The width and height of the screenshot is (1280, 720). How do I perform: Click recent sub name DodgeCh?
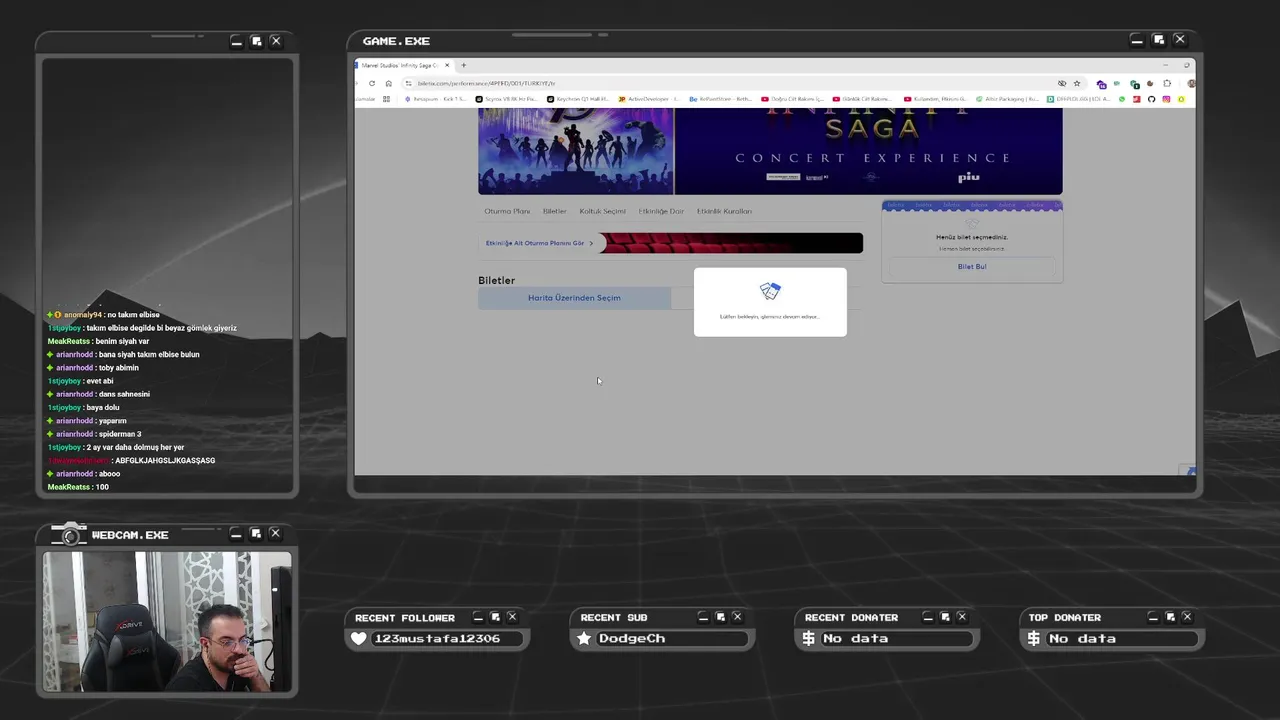click(x=631, y=638)
